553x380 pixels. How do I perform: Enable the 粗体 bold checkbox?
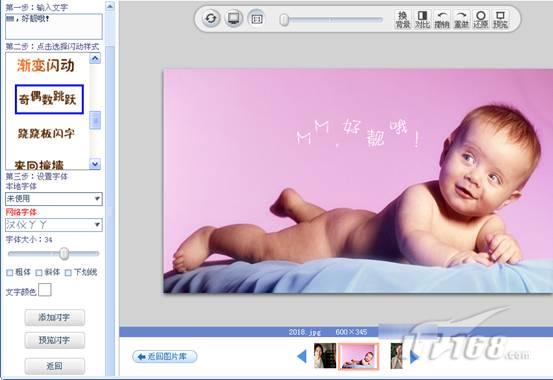coord(10,272)
